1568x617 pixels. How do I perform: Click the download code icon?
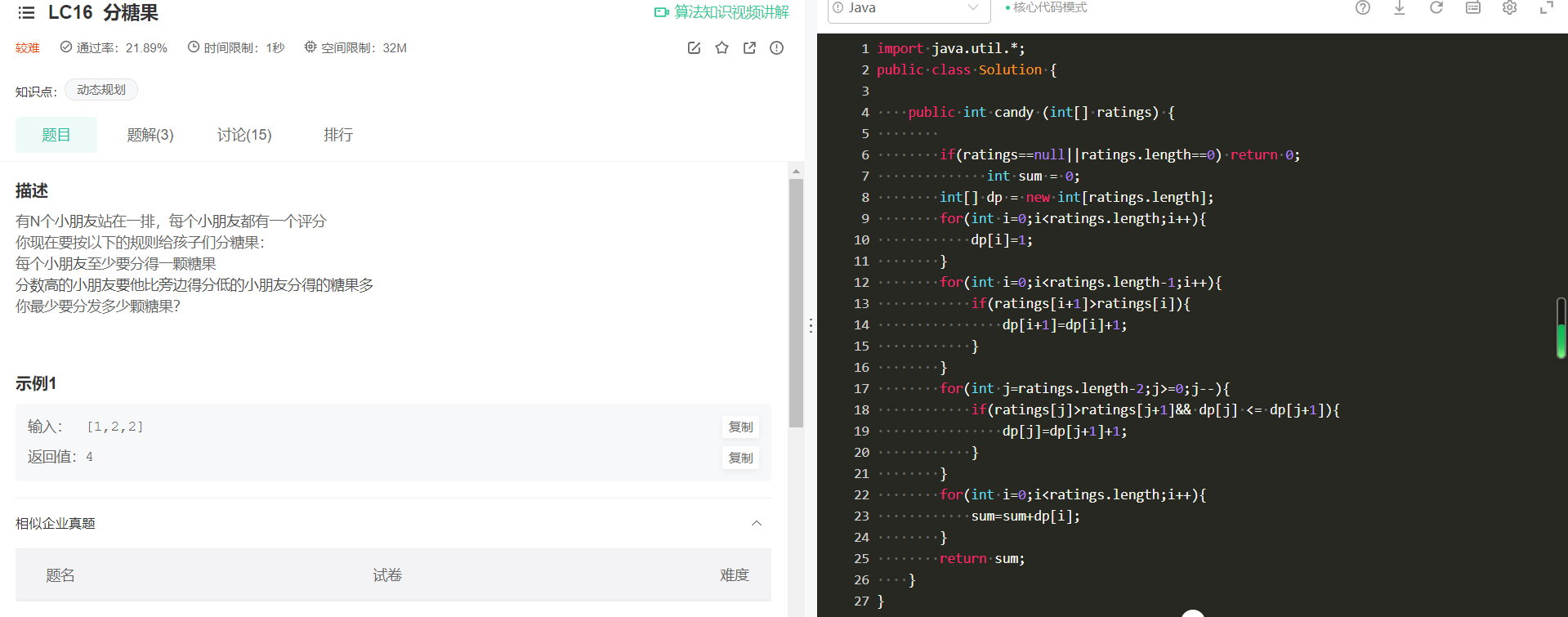pyautogui.click(x=1400, y=7)
